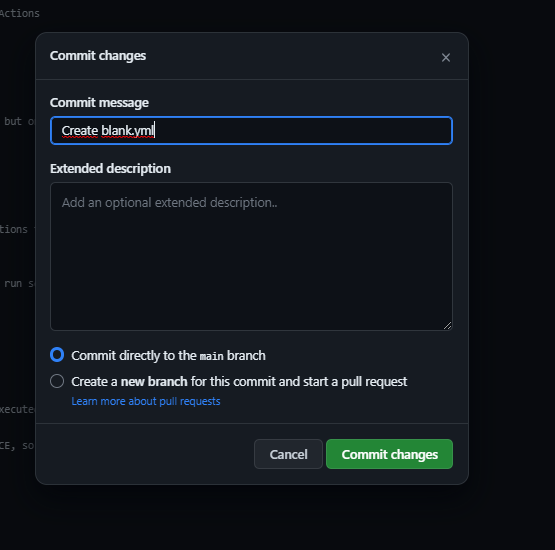Click the green Commit changes button
The image size is (555, 550).
coord(389,454)
